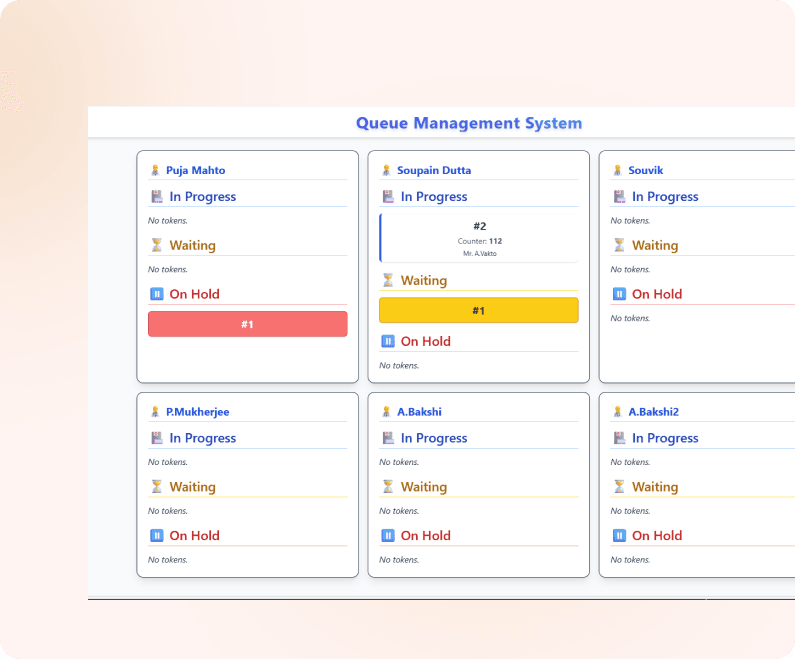Click the person icon beside A.Bakshi

pos(386,412)
